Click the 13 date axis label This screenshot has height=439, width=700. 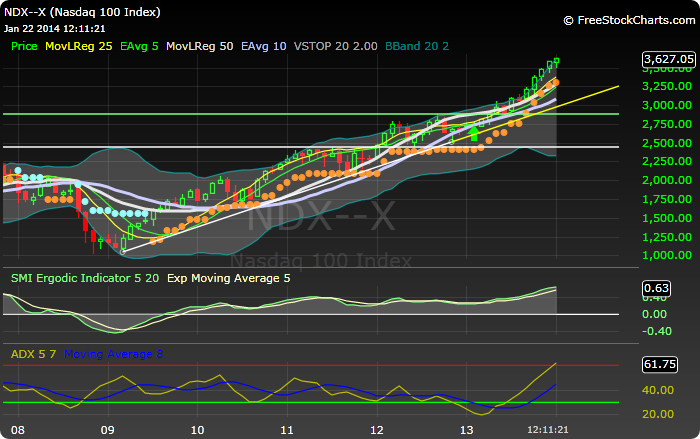pos(467,430)
